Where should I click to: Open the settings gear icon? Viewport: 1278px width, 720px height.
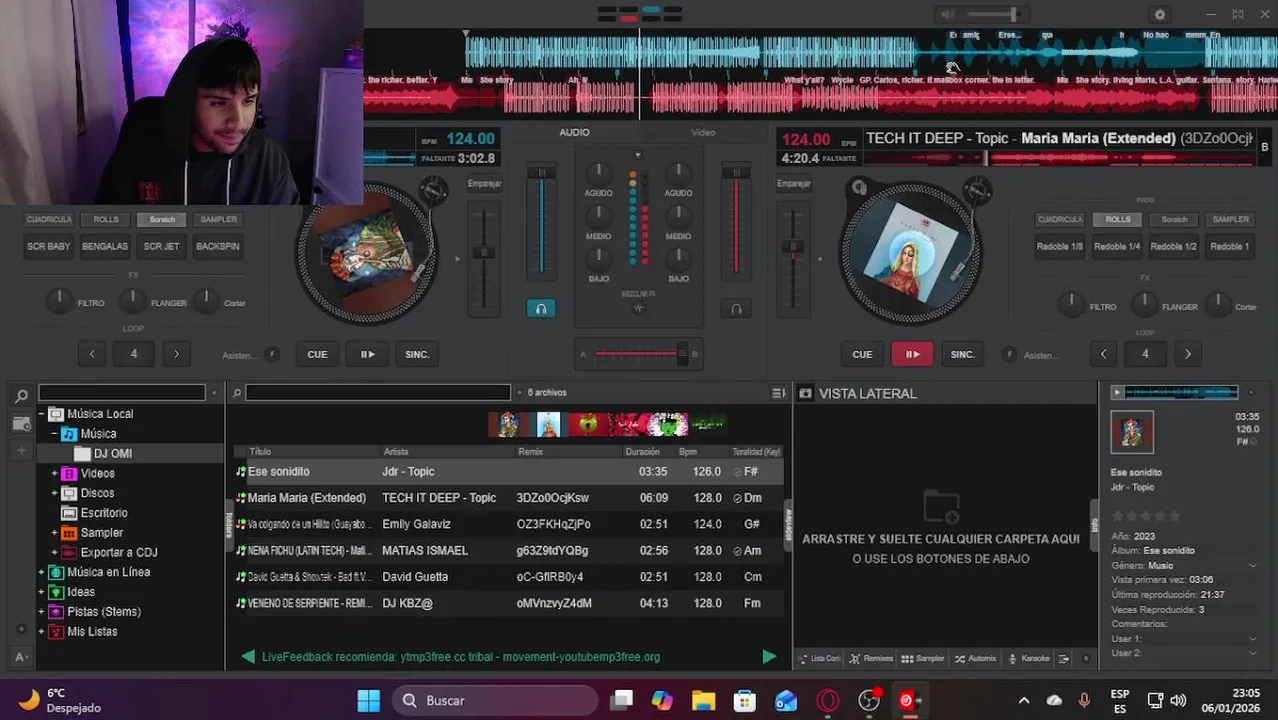(1160, 15)
